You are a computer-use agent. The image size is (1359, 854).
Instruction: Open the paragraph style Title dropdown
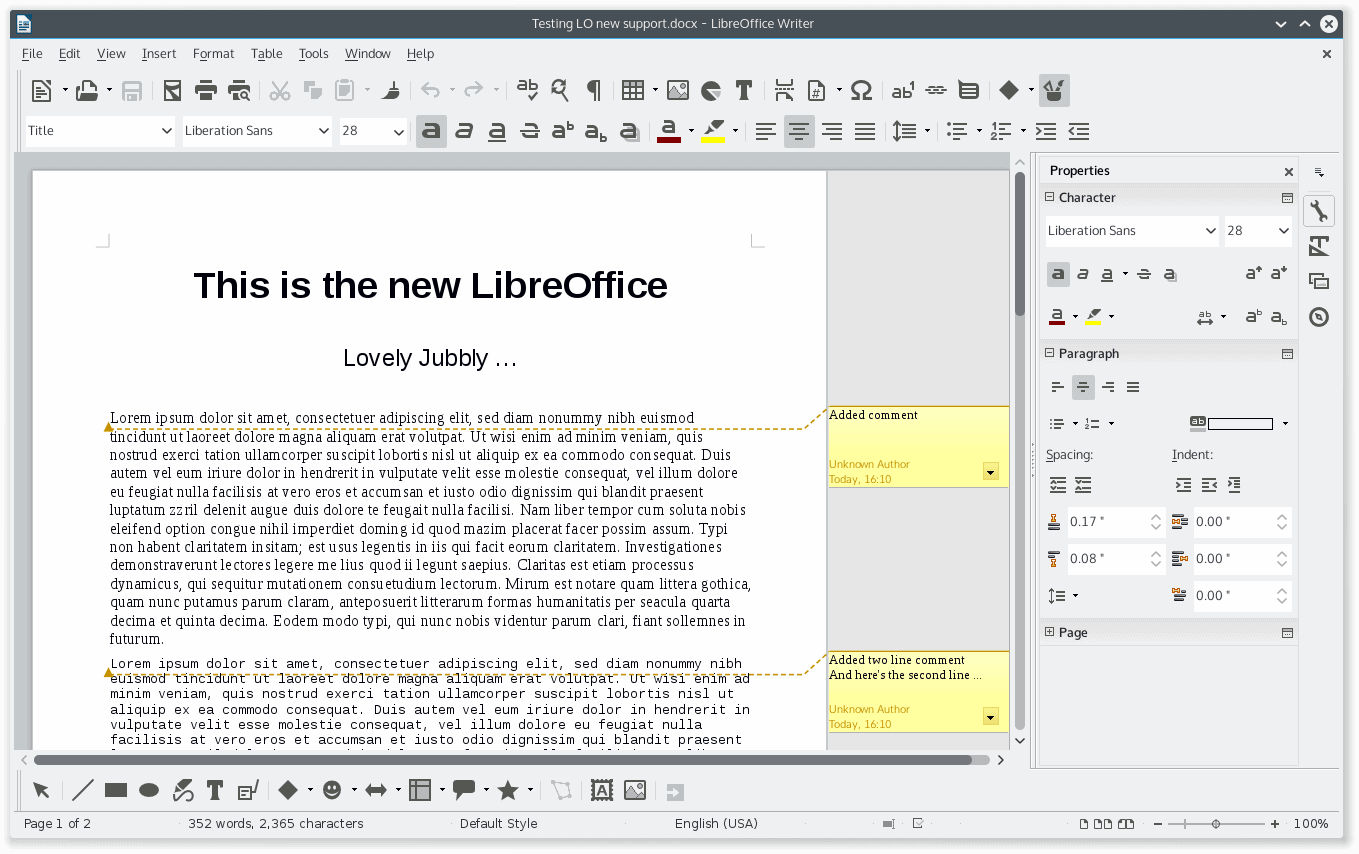tap(167, 131)
